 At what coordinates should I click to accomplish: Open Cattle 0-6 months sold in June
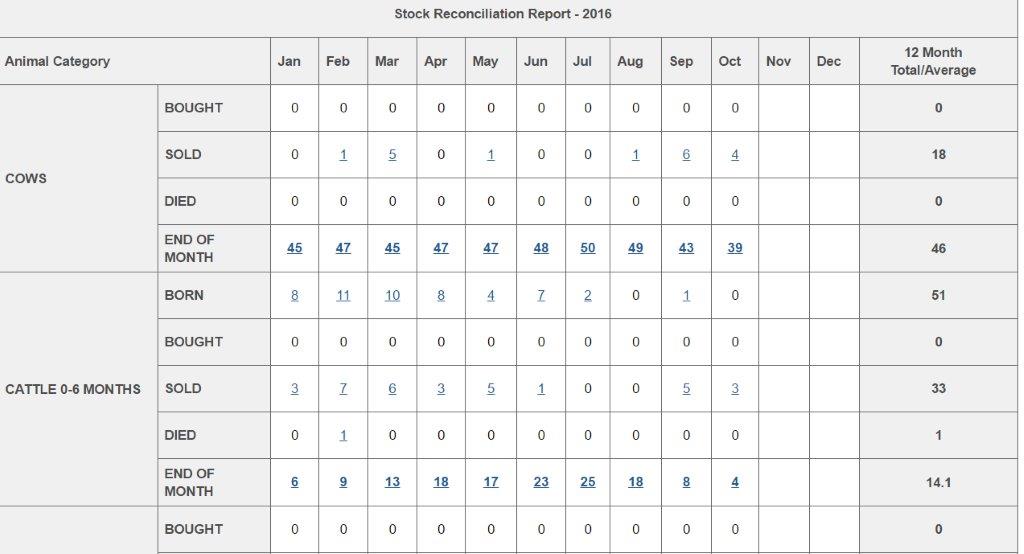click(x=541, y=389)
